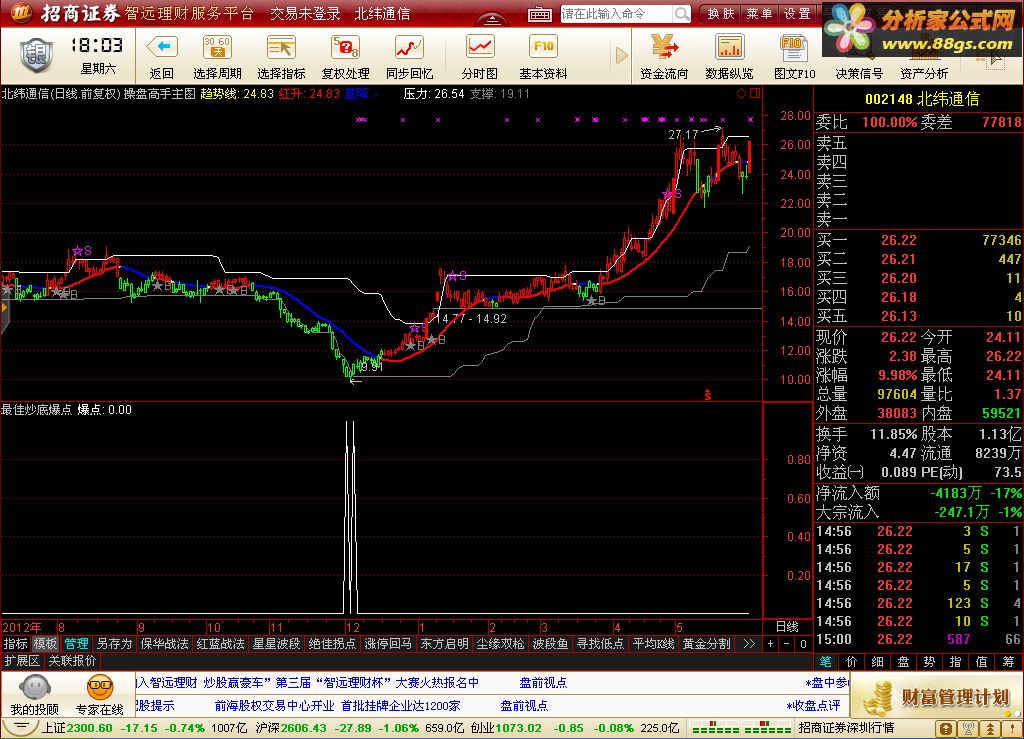Select the 寻找低点 template
This screenshot has height=739, width=1024.
(600, 644)
